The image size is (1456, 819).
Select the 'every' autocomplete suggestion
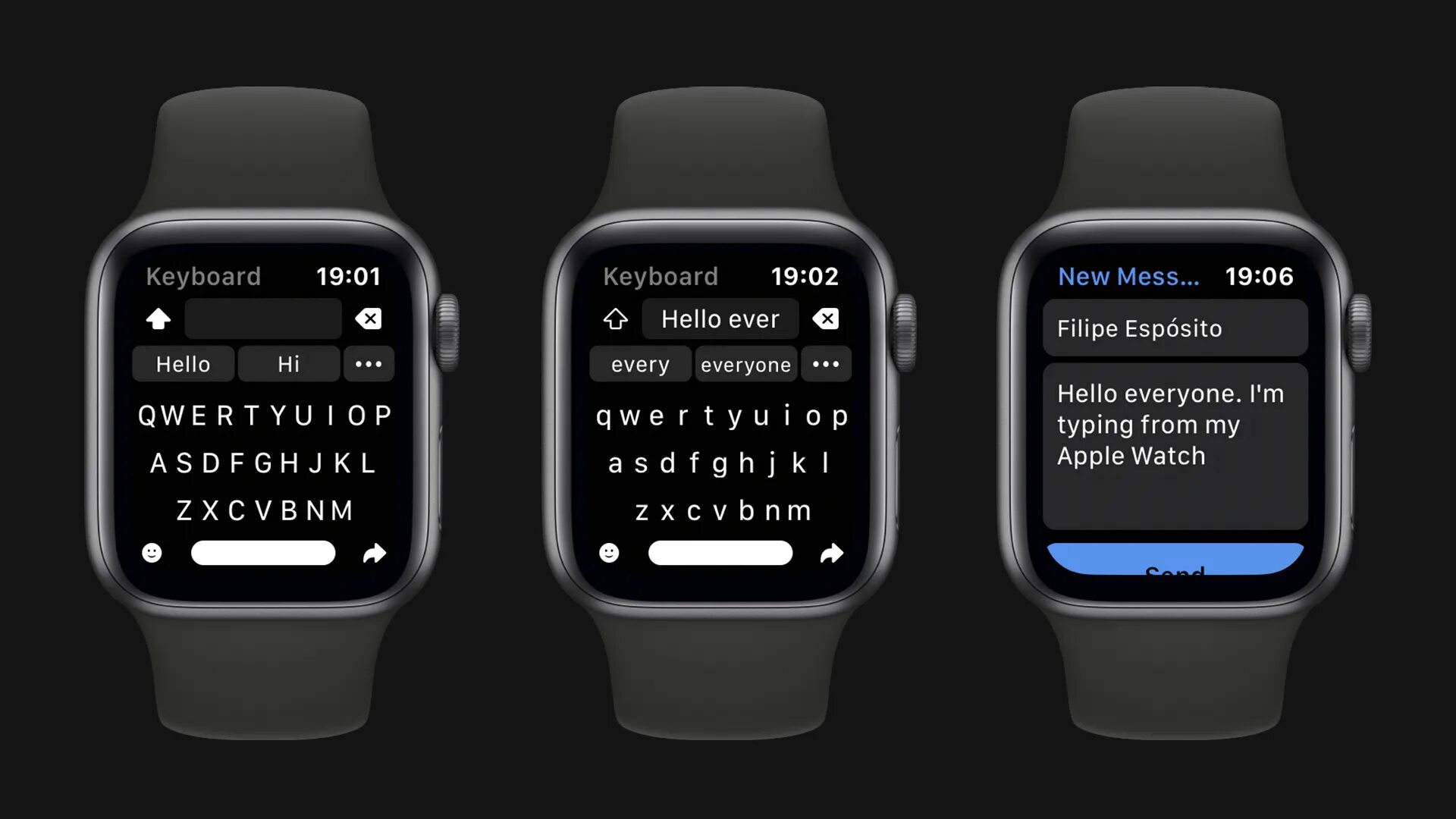point(639,364)
